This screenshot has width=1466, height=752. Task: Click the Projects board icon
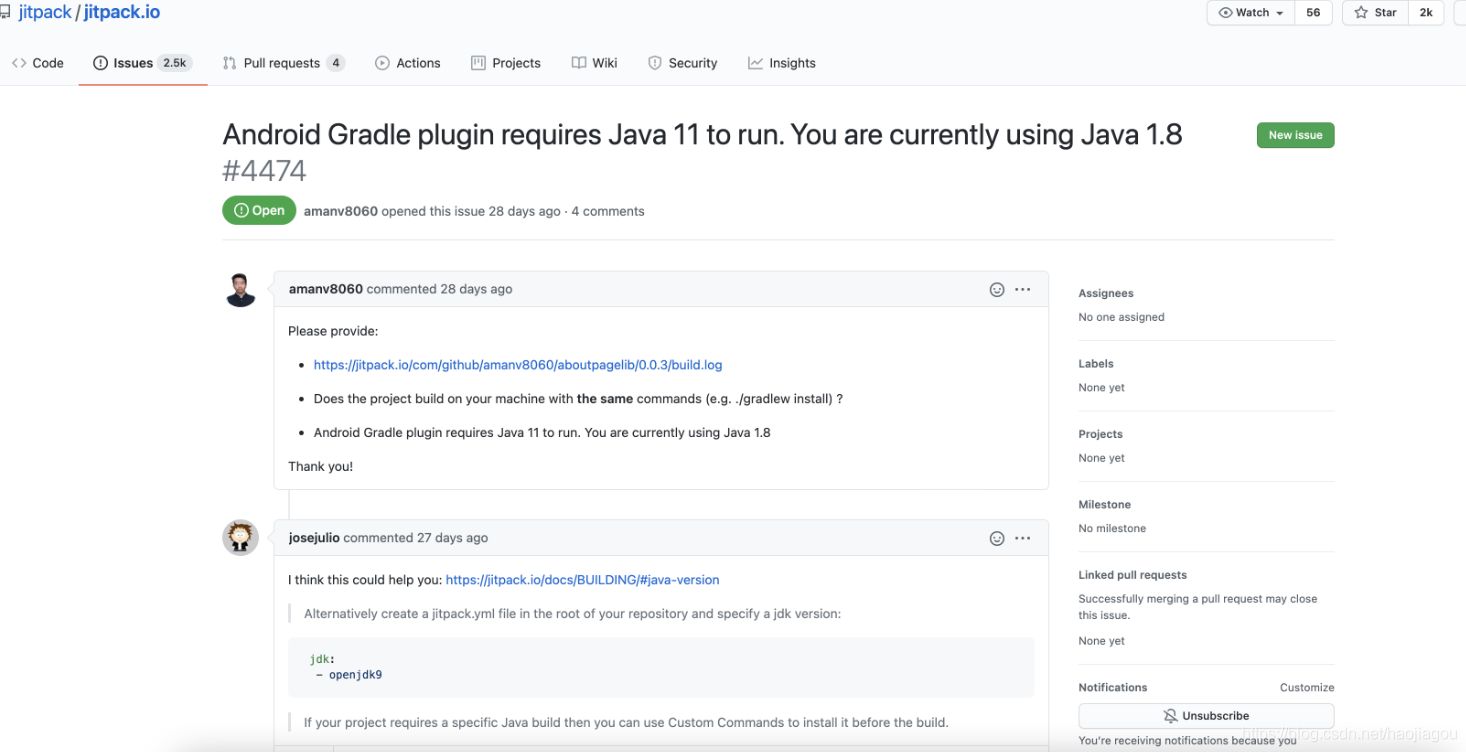pyautogui.click(x=478, y=63)
